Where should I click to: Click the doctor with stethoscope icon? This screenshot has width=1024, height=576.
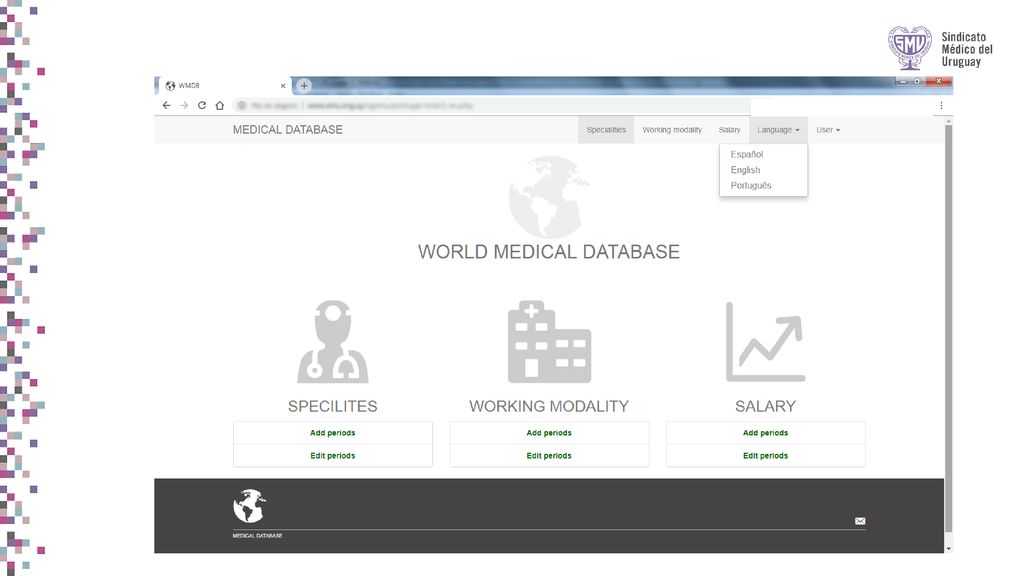pyautogui.click(x=332, y=342)
